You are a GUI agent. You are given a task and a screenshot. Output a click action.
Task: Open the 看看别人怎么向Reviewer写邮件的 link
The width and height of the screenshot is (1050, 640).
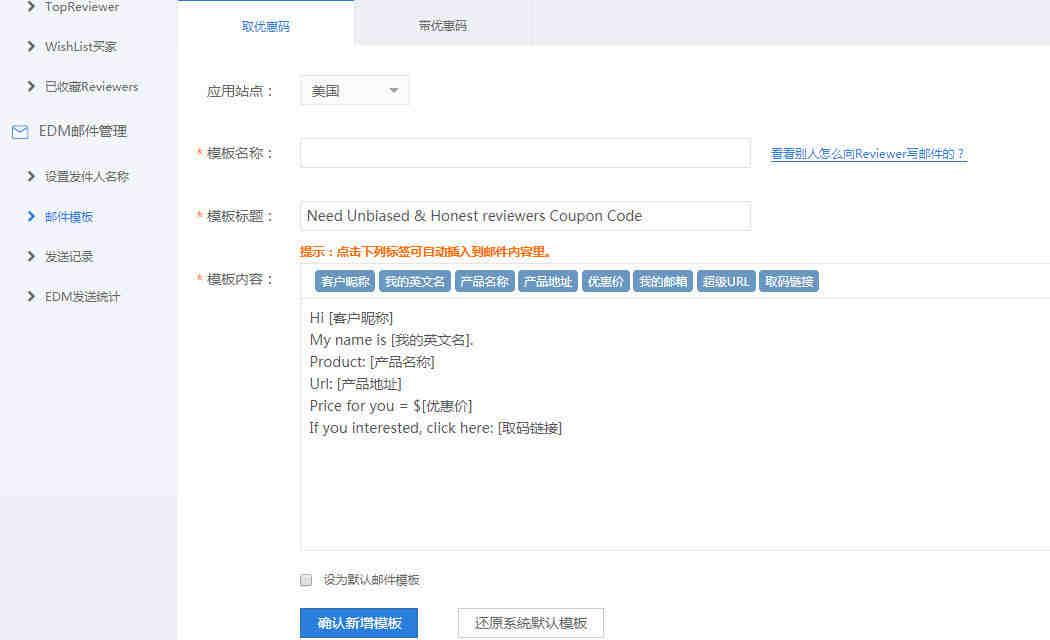point(868,154)
